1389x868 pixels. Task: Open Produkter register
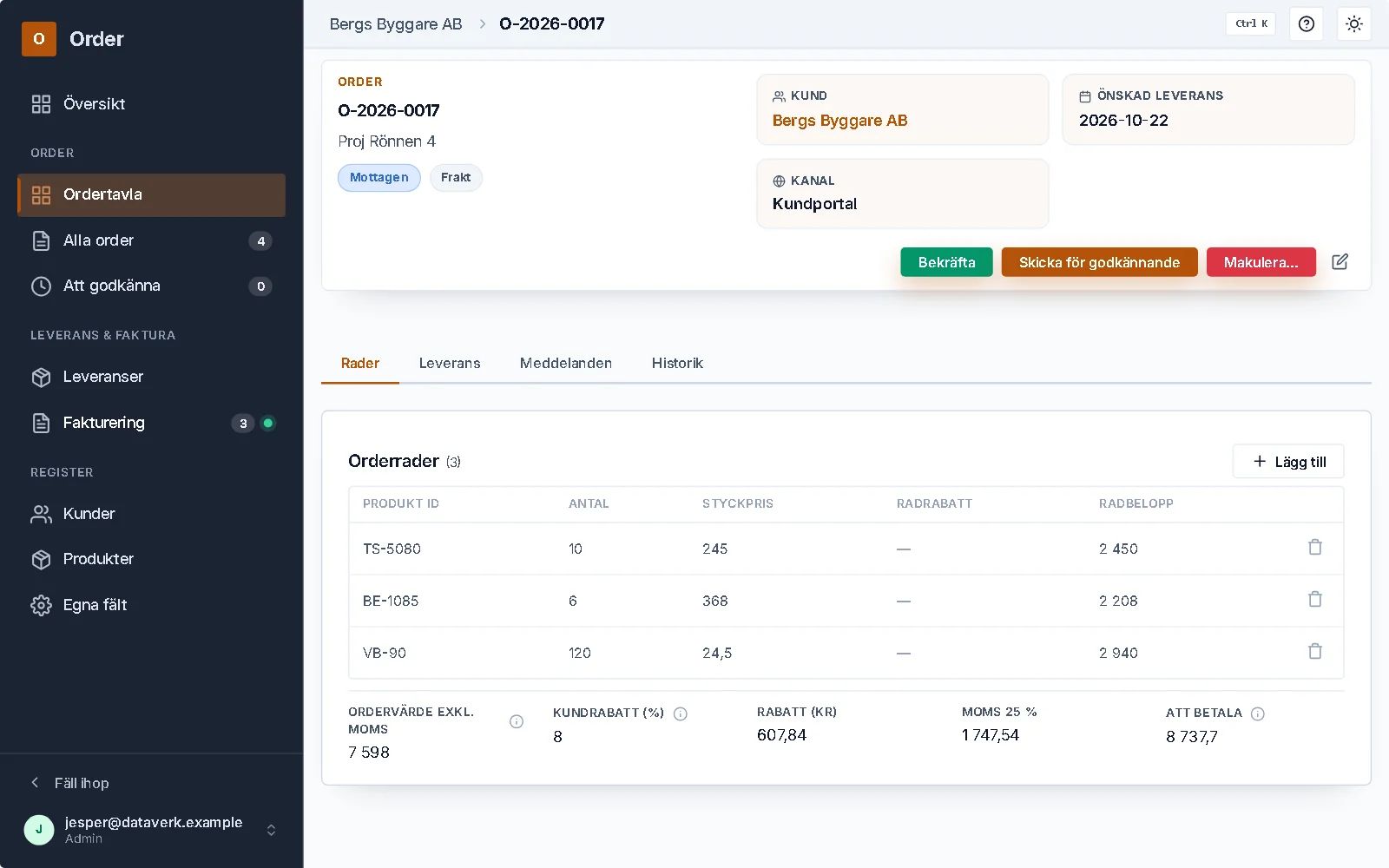tap(151, 559)
